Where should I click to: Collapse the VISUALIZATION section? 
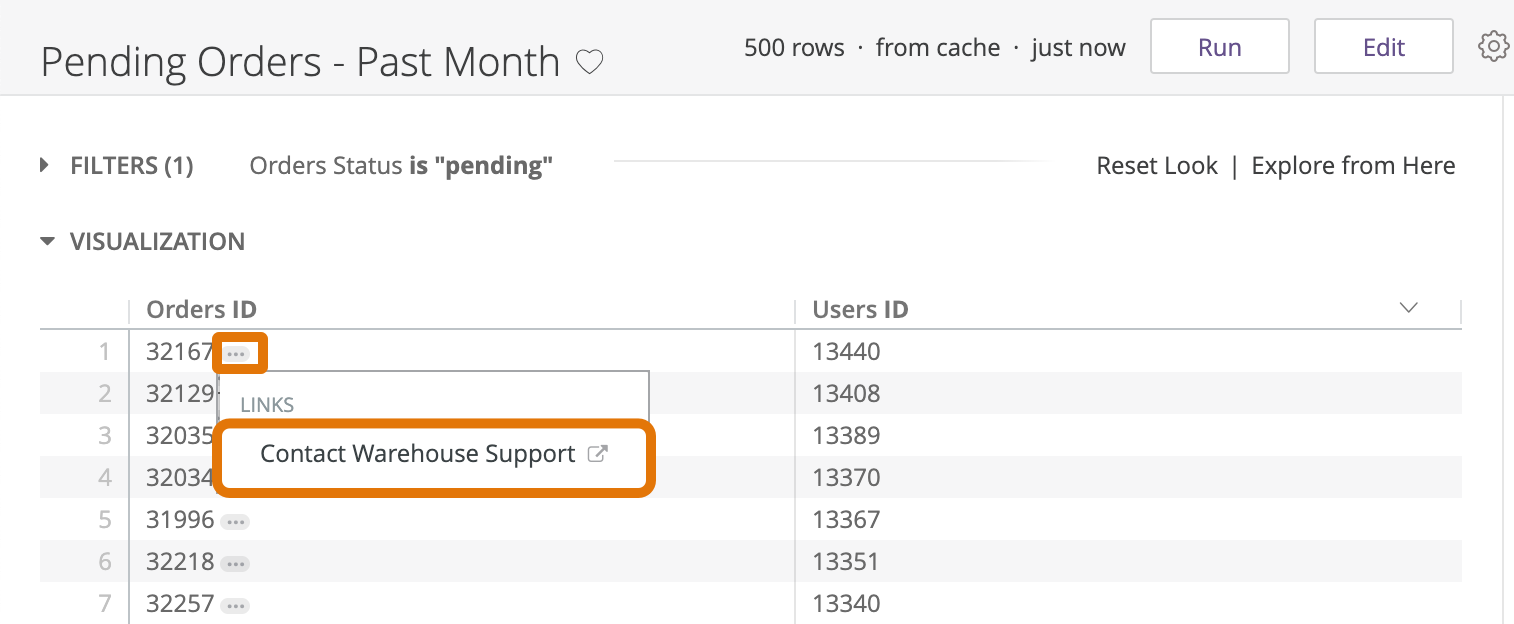click(x=47, y=242)
